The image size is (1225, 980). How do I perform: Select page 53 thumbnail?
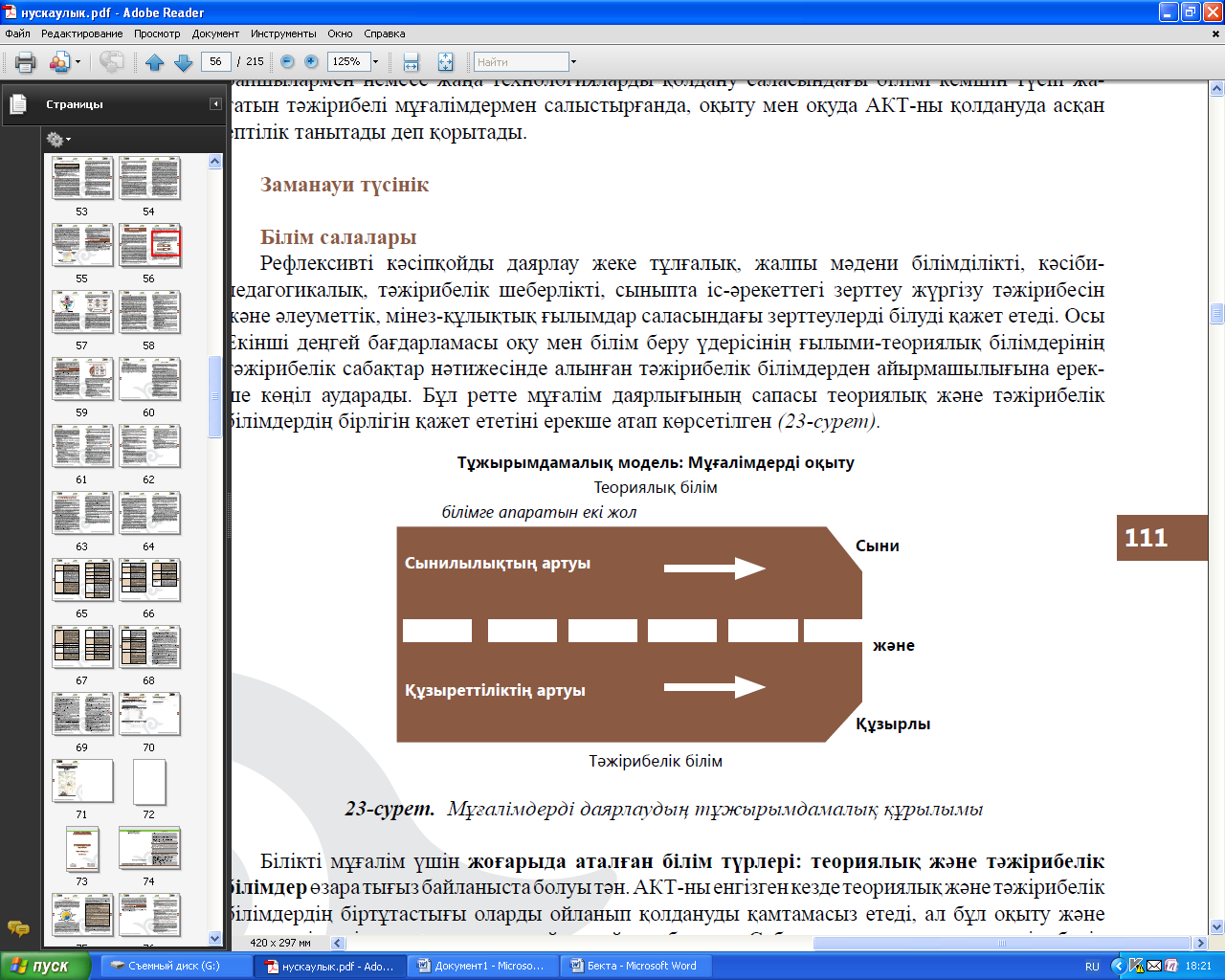click(81, 178)
